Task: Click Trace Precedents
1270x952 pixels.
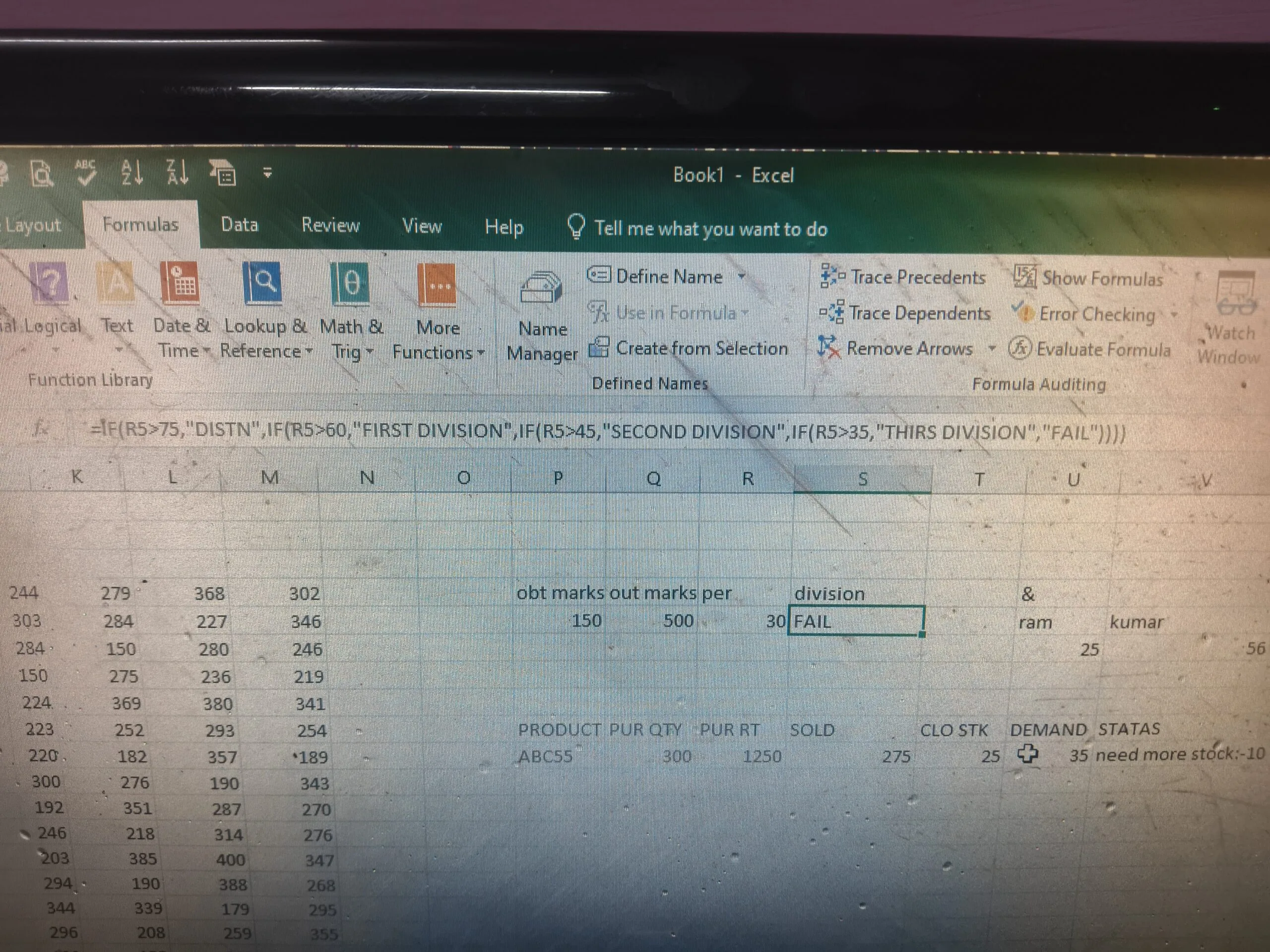Action: [x=902, y=277]
